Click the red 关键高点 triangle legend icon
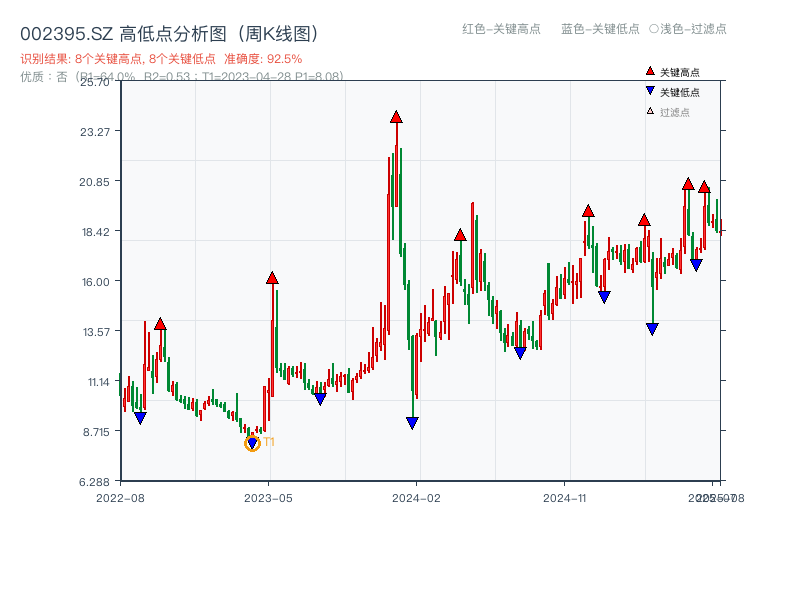The width and height of the screenshot is (800, 600). (x=650, y=71)
